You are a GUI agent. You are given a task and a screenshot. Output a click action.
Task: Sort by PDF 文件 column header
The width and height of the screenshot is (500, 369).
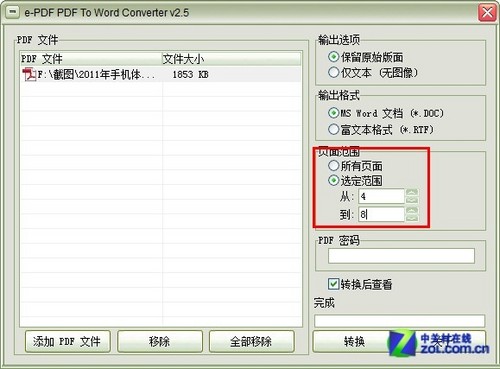click(x=91, y=59)
